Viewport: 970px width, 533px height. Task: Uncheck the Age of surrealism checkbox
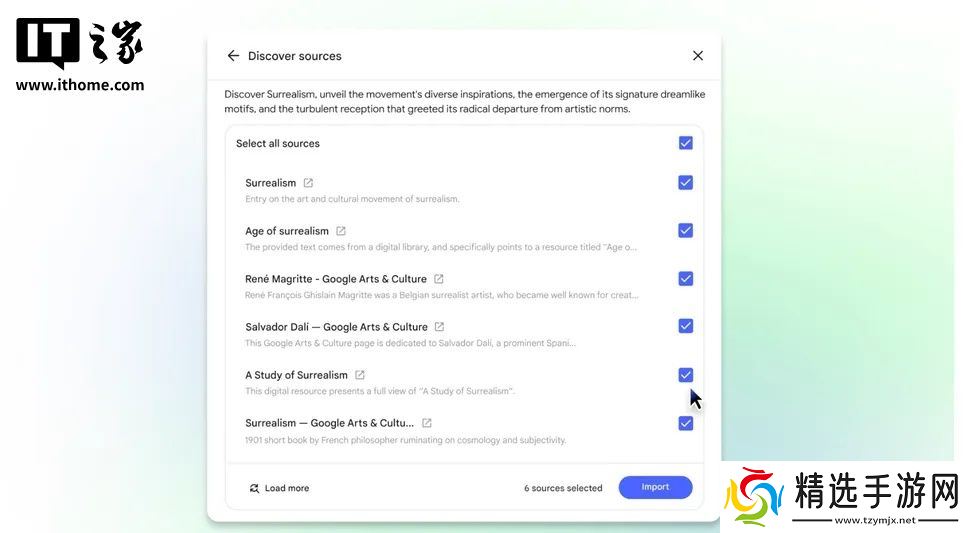coord(685,231)
